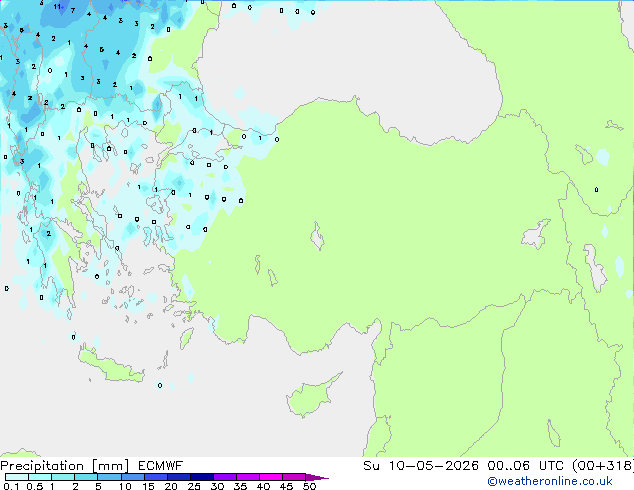The width and height of the screenshot is (634, 490).
Task: Click the 'Precipitation' title word
Action: pyautogui.click(x=42, y=466)
